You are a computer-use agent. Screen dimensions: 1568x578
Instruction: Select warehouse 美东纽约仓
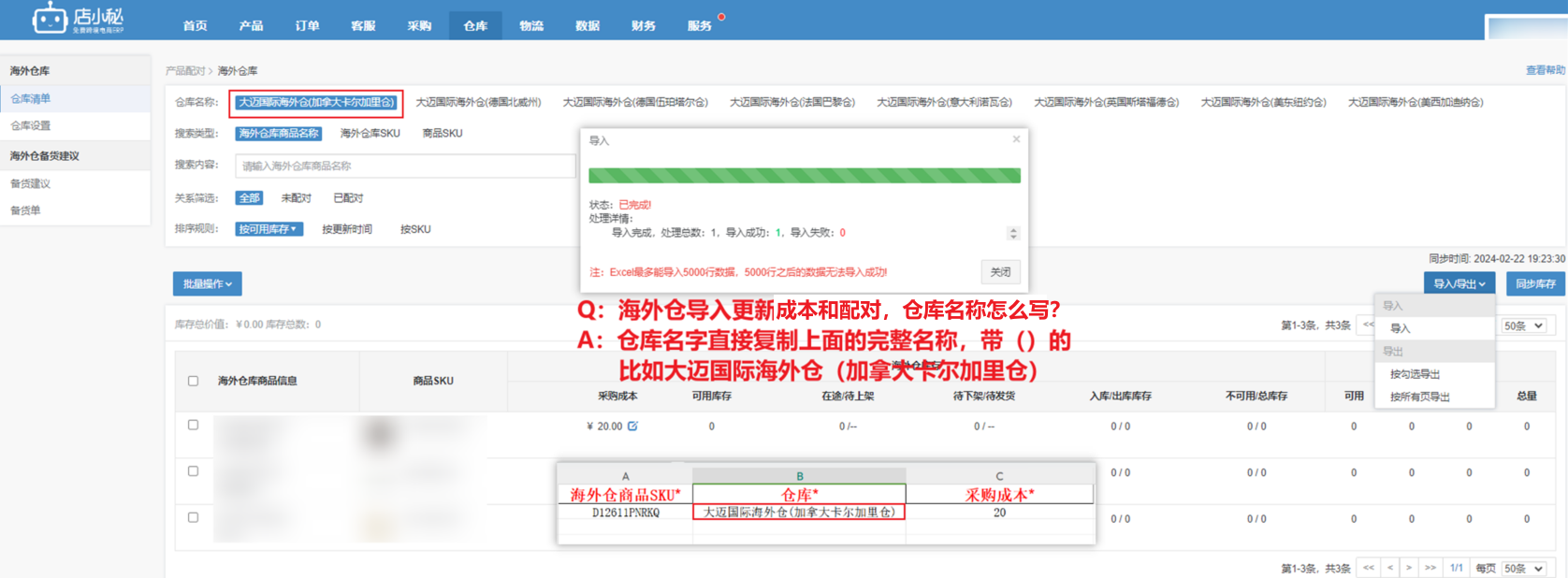(x=1263, y=102)
